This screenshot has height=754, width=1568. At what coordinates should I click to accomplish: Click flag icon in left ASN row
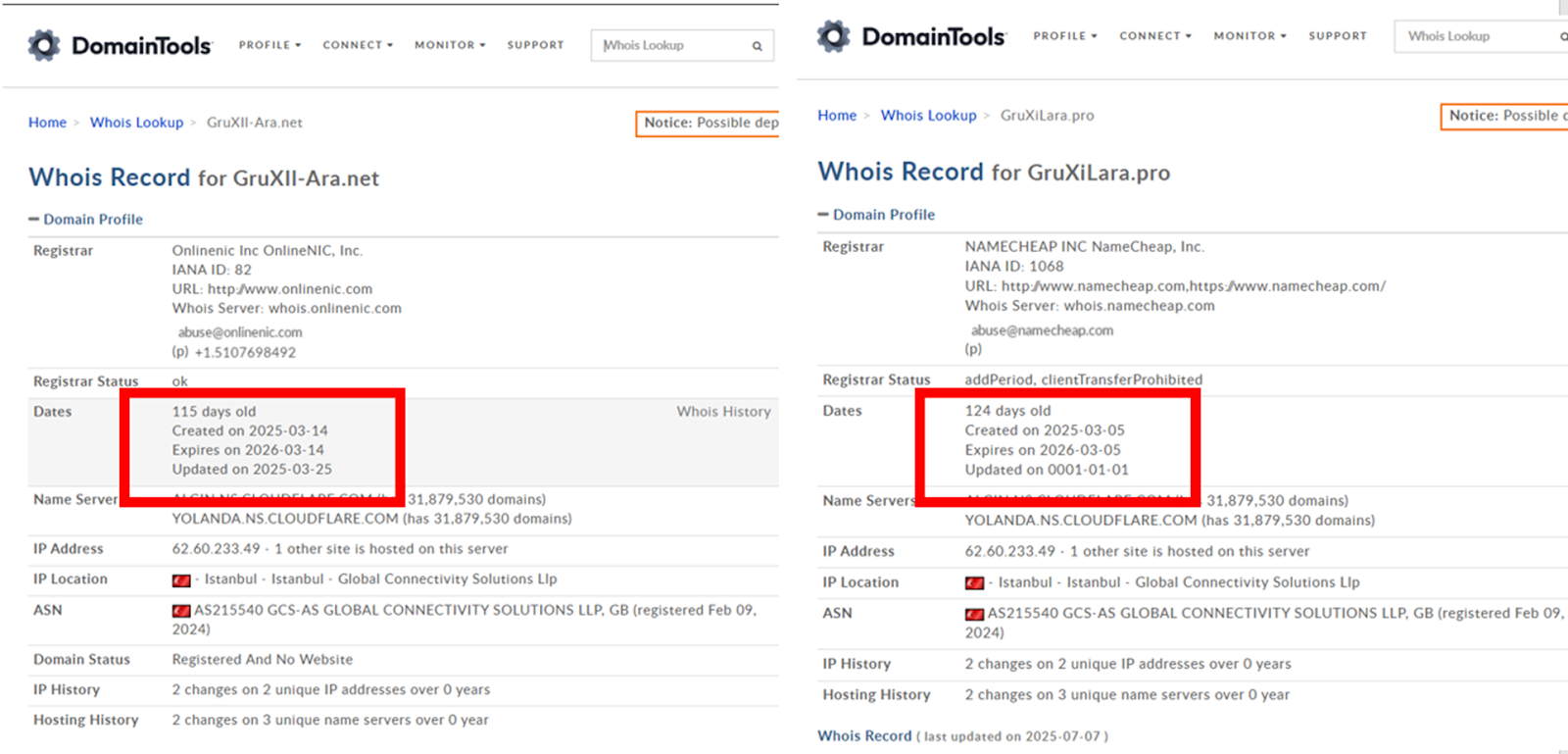point(181,611)
